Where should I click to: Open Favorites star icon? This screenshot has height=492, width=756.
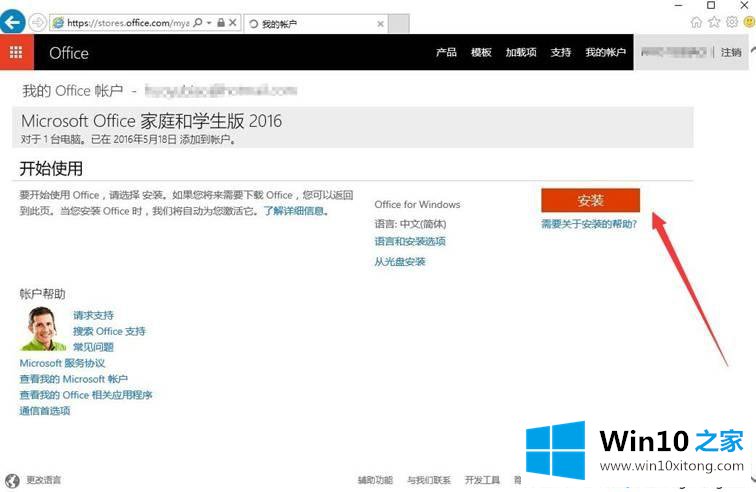(x=714, y=22)
